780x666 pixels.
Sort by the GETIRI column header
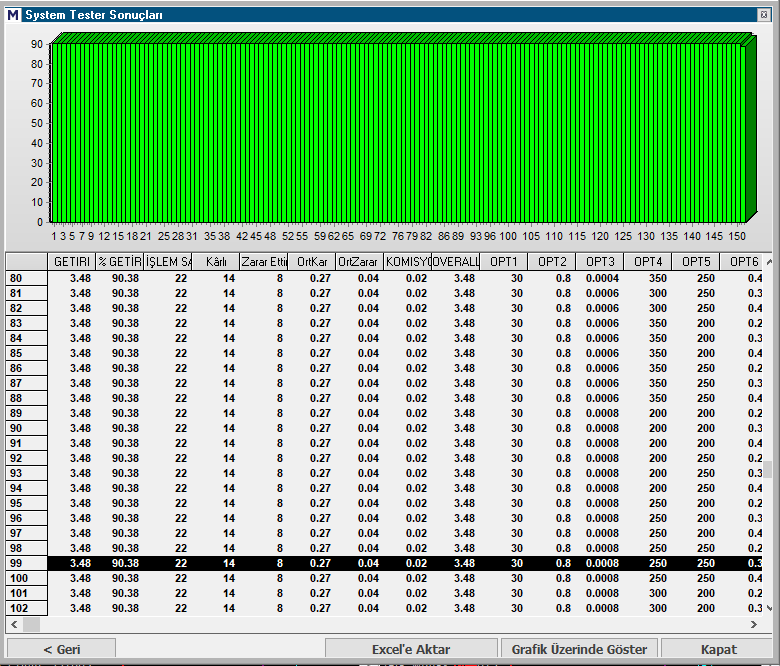[x=72, y=262]
